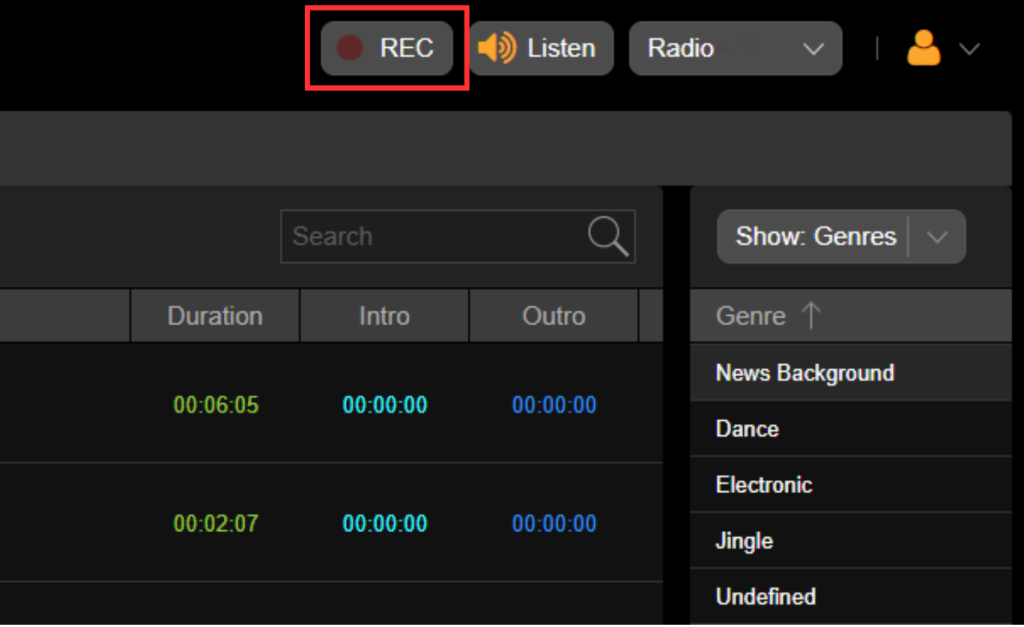Image resolution: width=1024 pixels, height=627 pixels.
Task: Toggle Genre sort order arrow
Action: point(811,316)
